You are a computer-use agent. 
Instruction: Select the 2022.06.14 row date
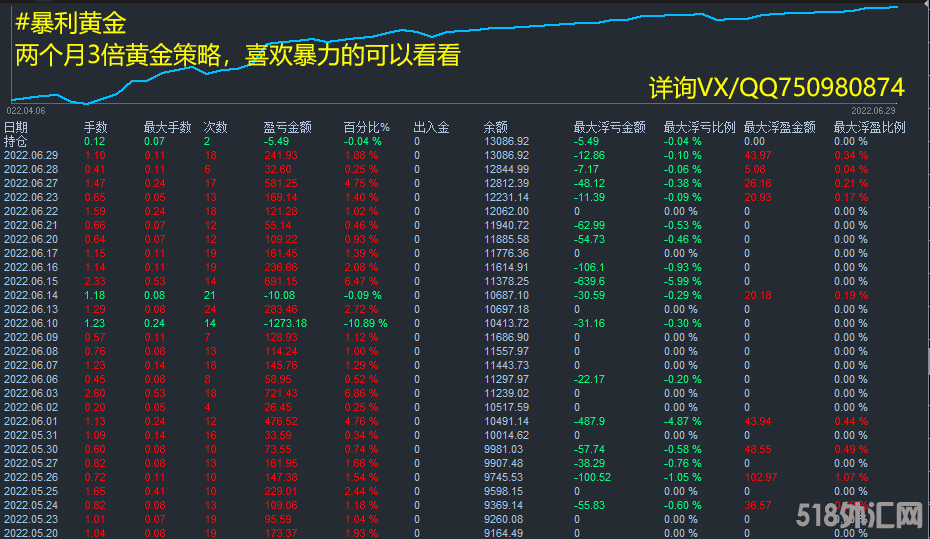coord(31,295)
